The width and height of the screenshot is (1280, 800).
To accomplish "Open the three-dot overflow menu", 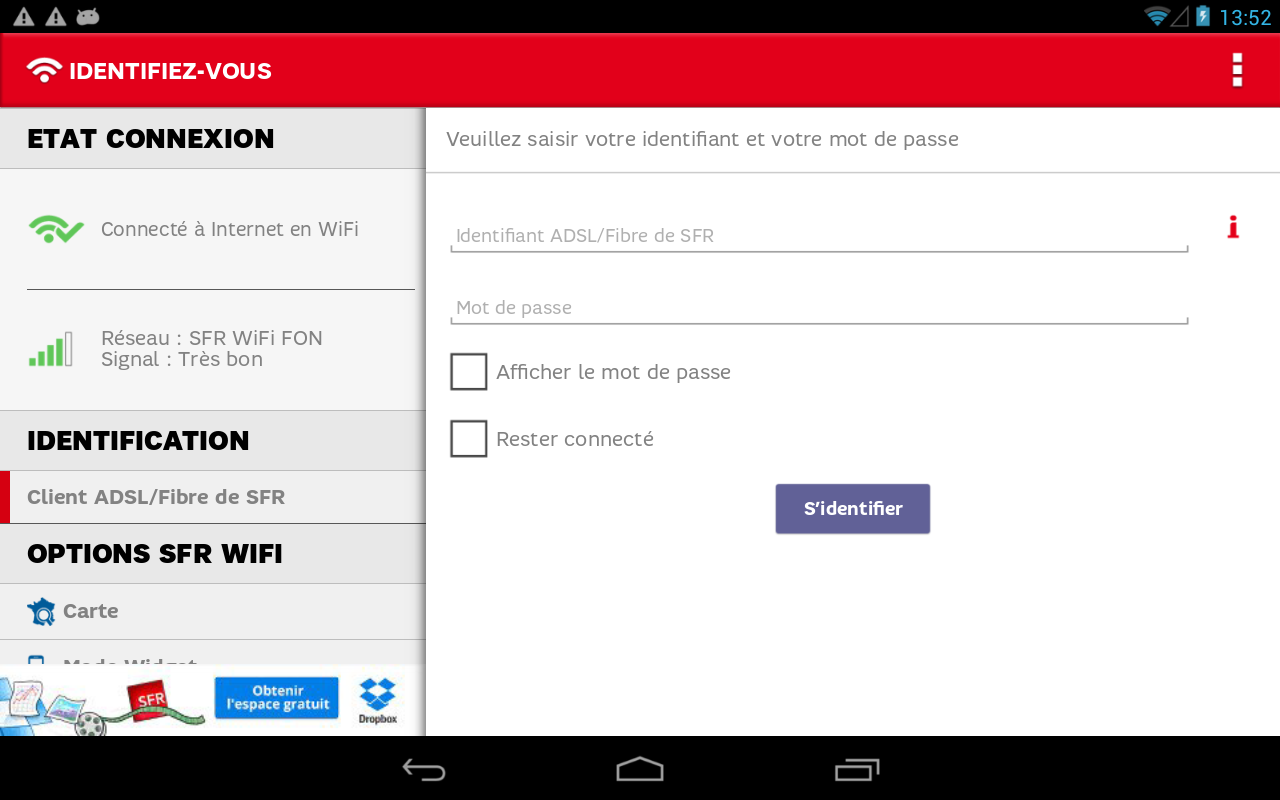I will click(1237, 70).
